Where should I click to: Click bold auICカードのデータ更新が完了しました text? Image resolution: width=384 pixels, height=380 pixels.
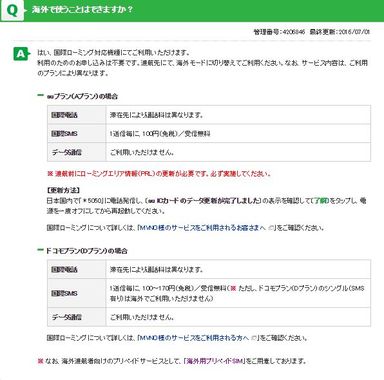[203, 201]
